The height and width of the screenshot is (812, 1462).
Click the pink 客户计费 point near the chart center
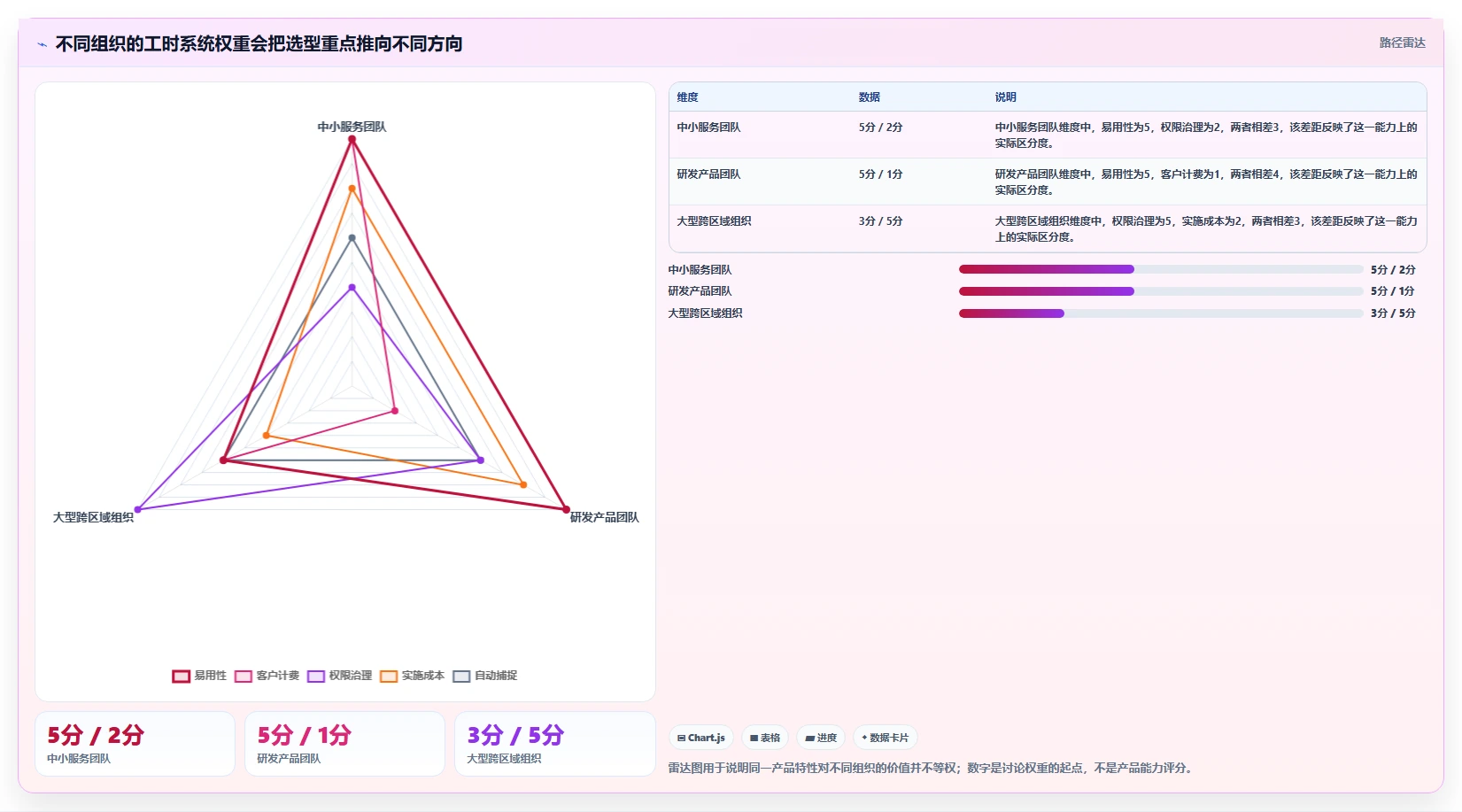click(x=395, y=411)
